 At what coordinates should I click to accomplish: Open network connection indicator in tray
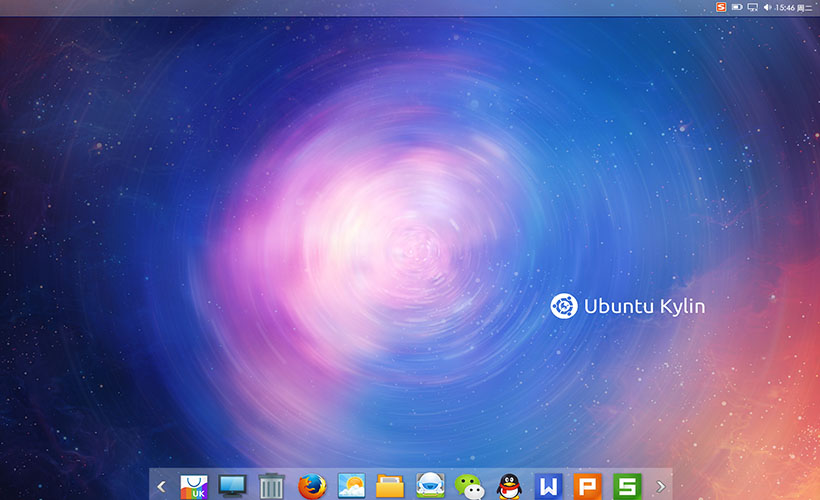[x=752, y=7]
